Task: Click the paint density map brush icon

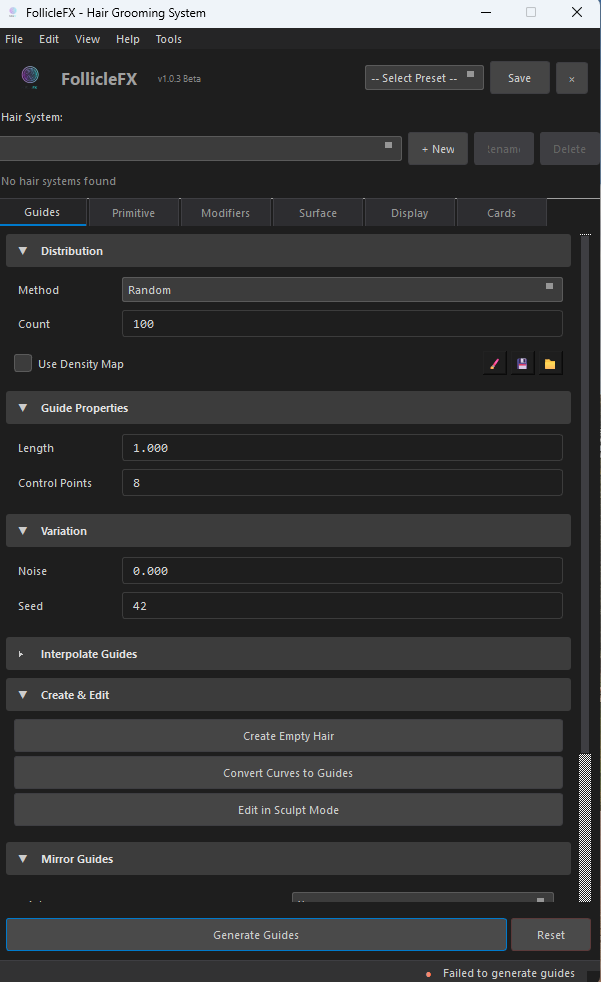Action: tap(495, 364)
